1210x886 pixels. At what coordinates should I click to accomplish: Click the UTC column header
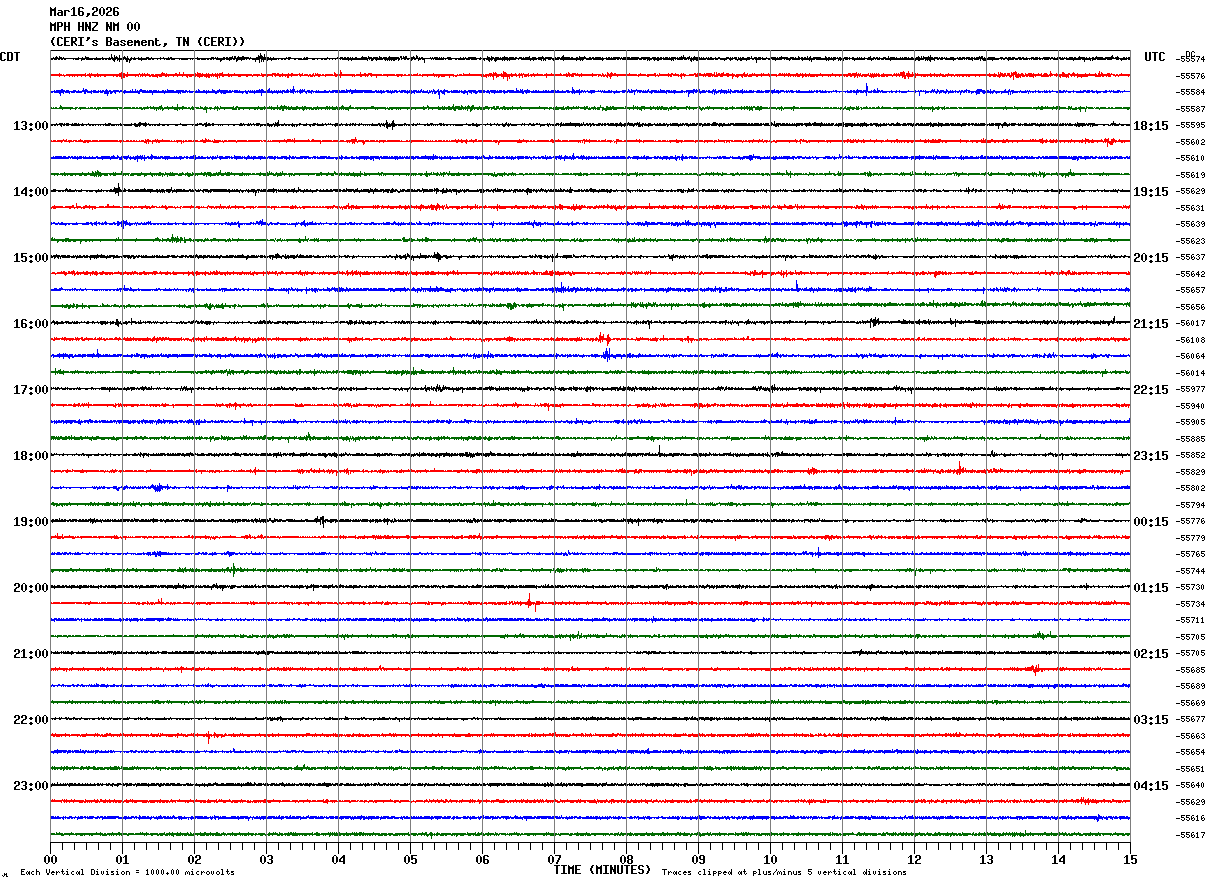1155,57
